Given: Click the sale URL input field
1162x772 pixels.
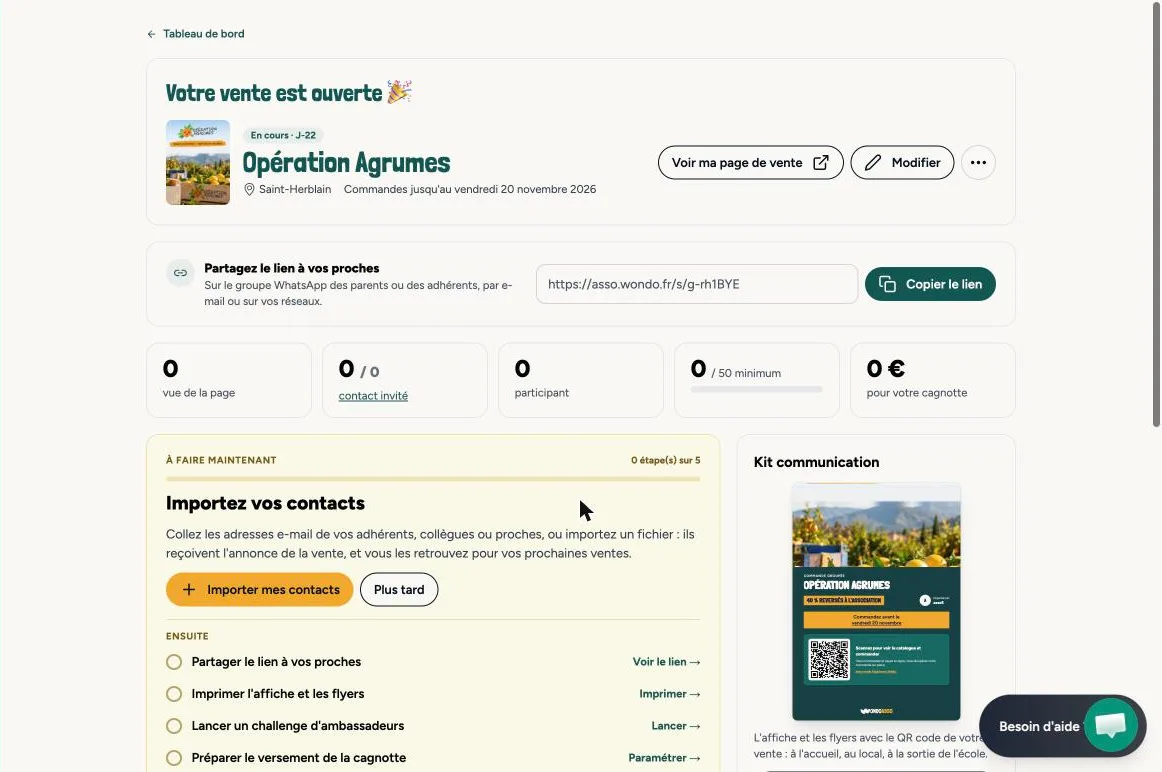Looking at the screenshot, I should pos(697,284).
